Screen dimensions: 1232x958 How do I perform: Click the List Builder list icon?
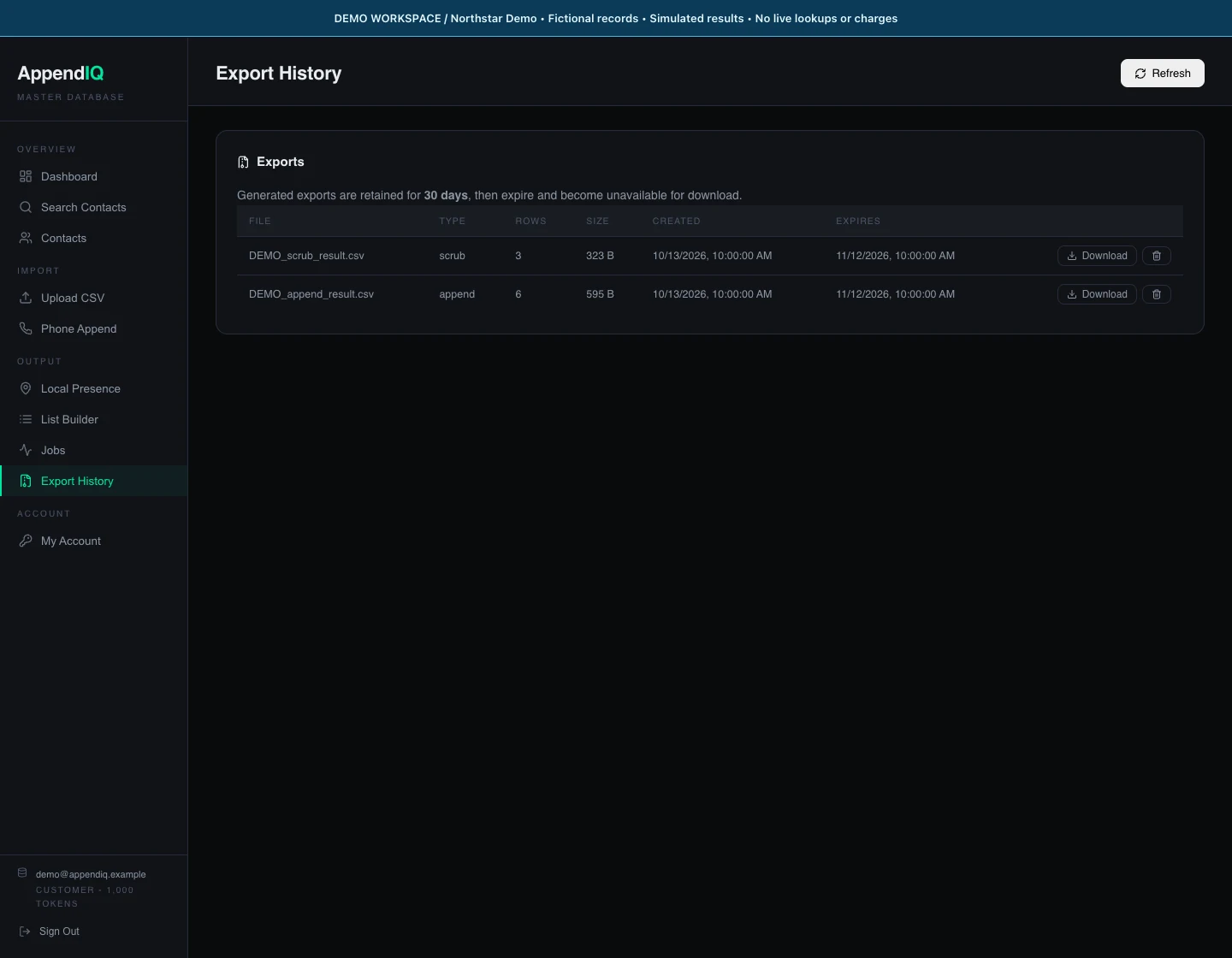[26, 419]
